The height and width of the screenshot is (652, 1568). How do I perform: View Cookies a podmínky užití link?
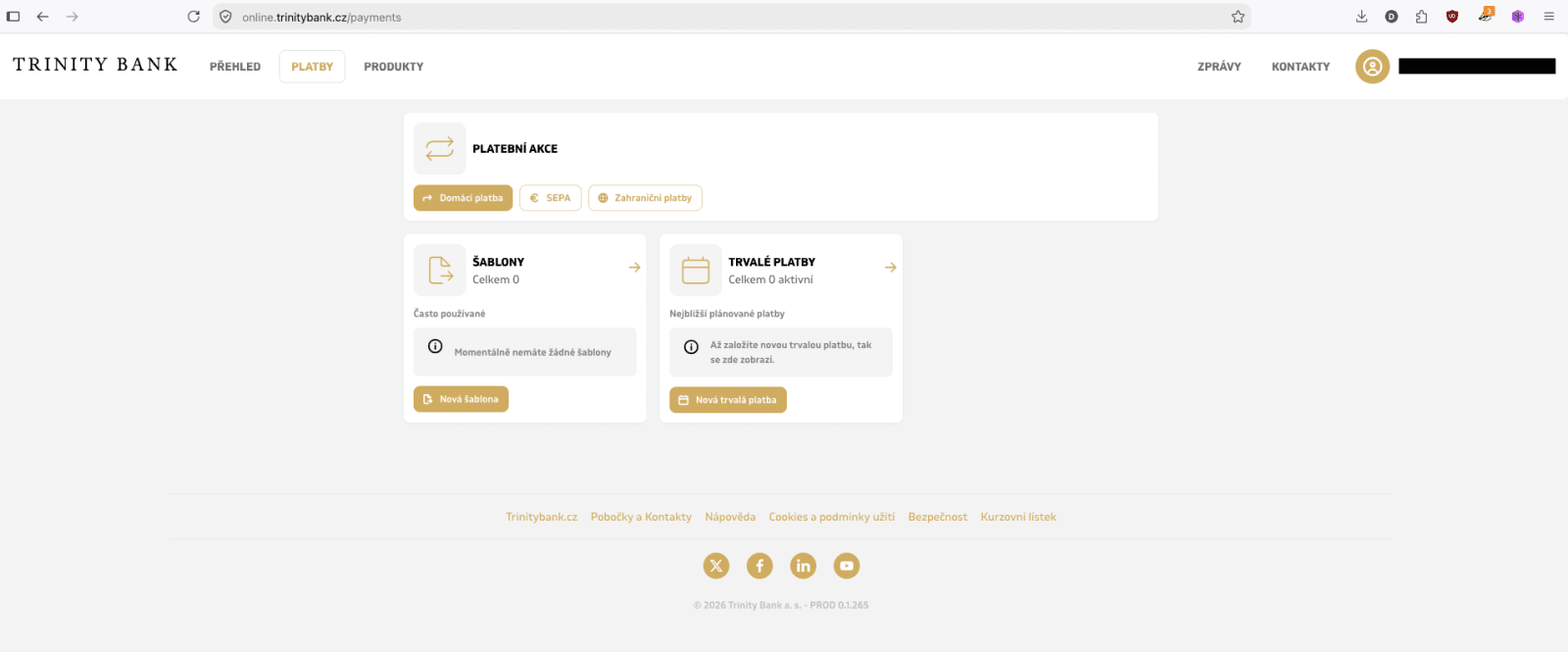tap(832, 517)
